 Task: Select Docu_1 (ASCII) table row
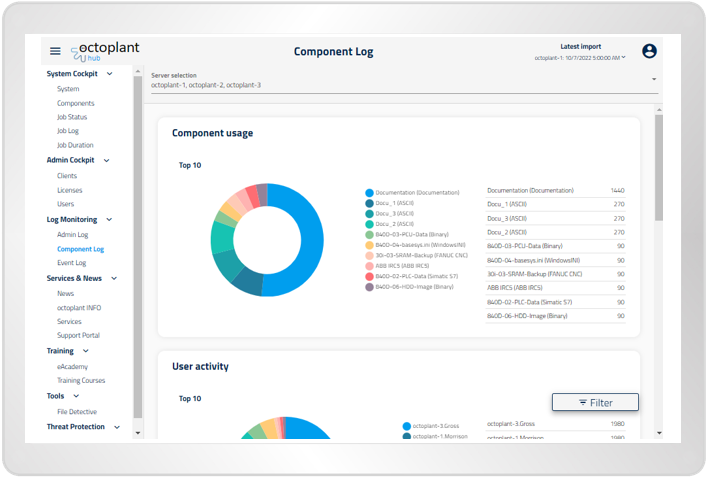pyautogui.click(x=556, y=204)
